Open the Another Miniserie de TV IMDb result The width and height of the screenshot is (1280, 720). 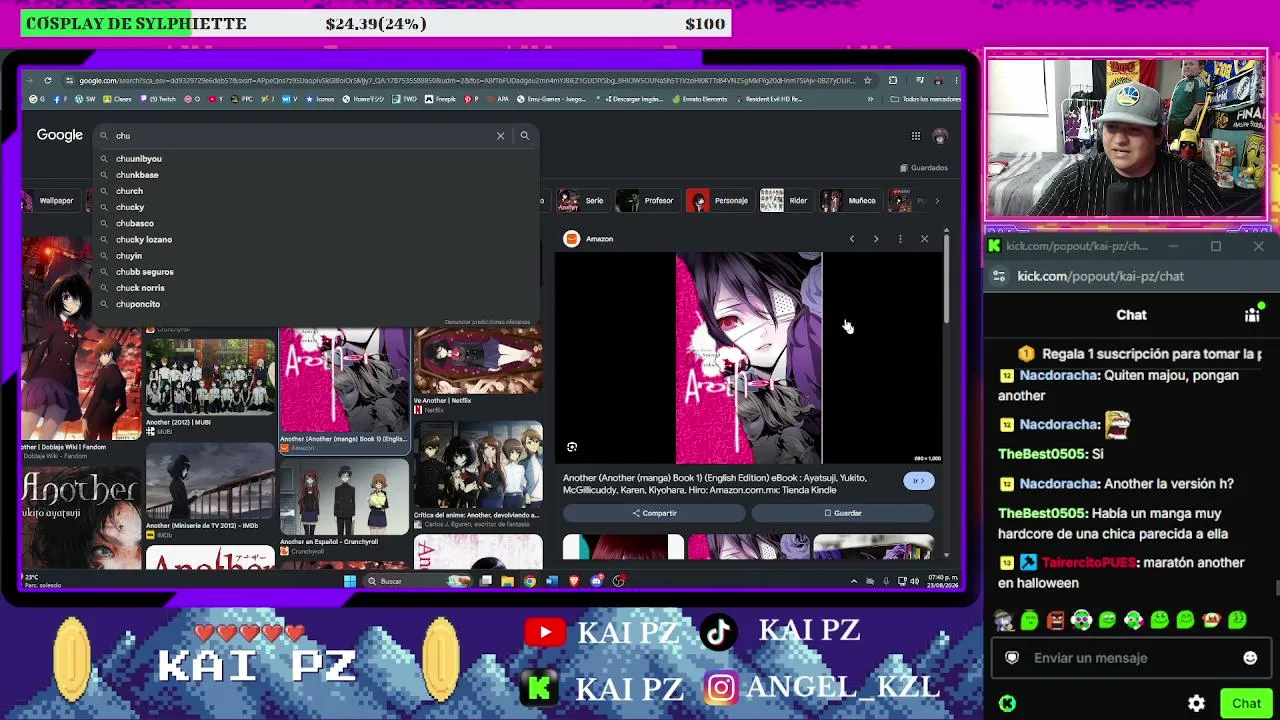[210, 491]
